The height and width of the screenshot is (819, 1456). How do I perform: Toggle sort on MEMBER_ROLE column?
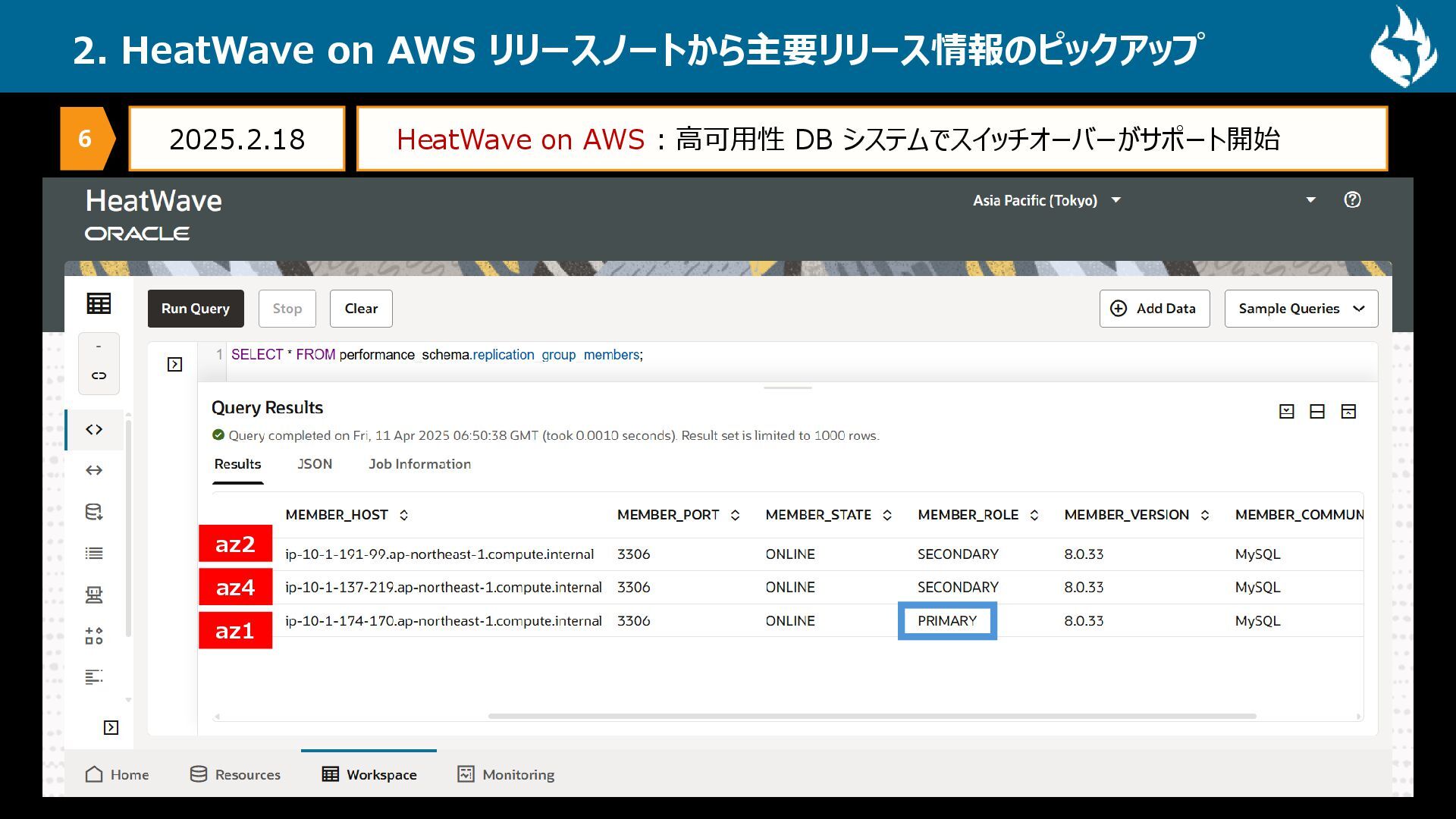coord(1034,516)
